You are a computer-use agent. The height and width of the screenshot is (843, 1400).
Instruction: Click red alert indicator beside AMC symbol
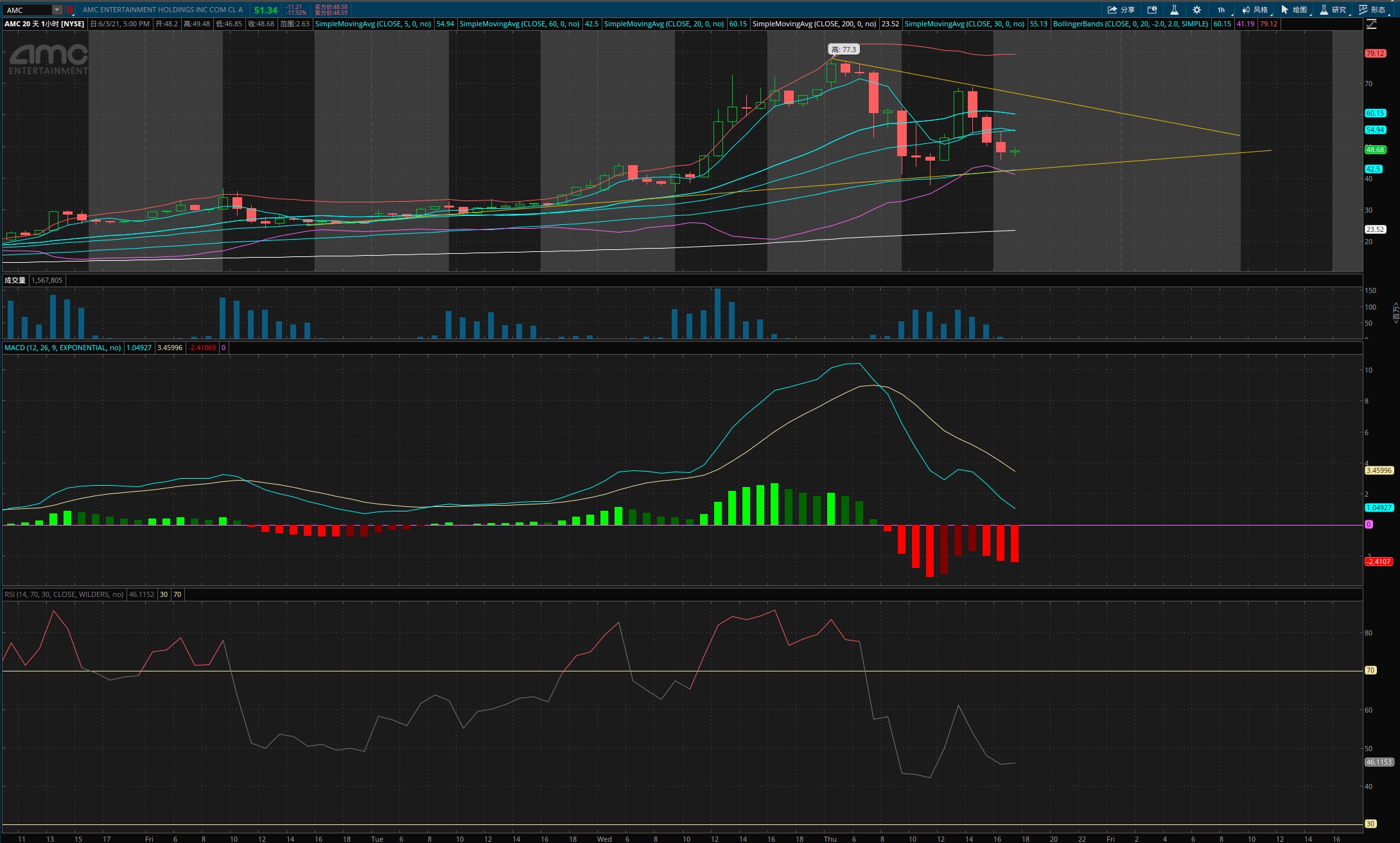[70, 10]
